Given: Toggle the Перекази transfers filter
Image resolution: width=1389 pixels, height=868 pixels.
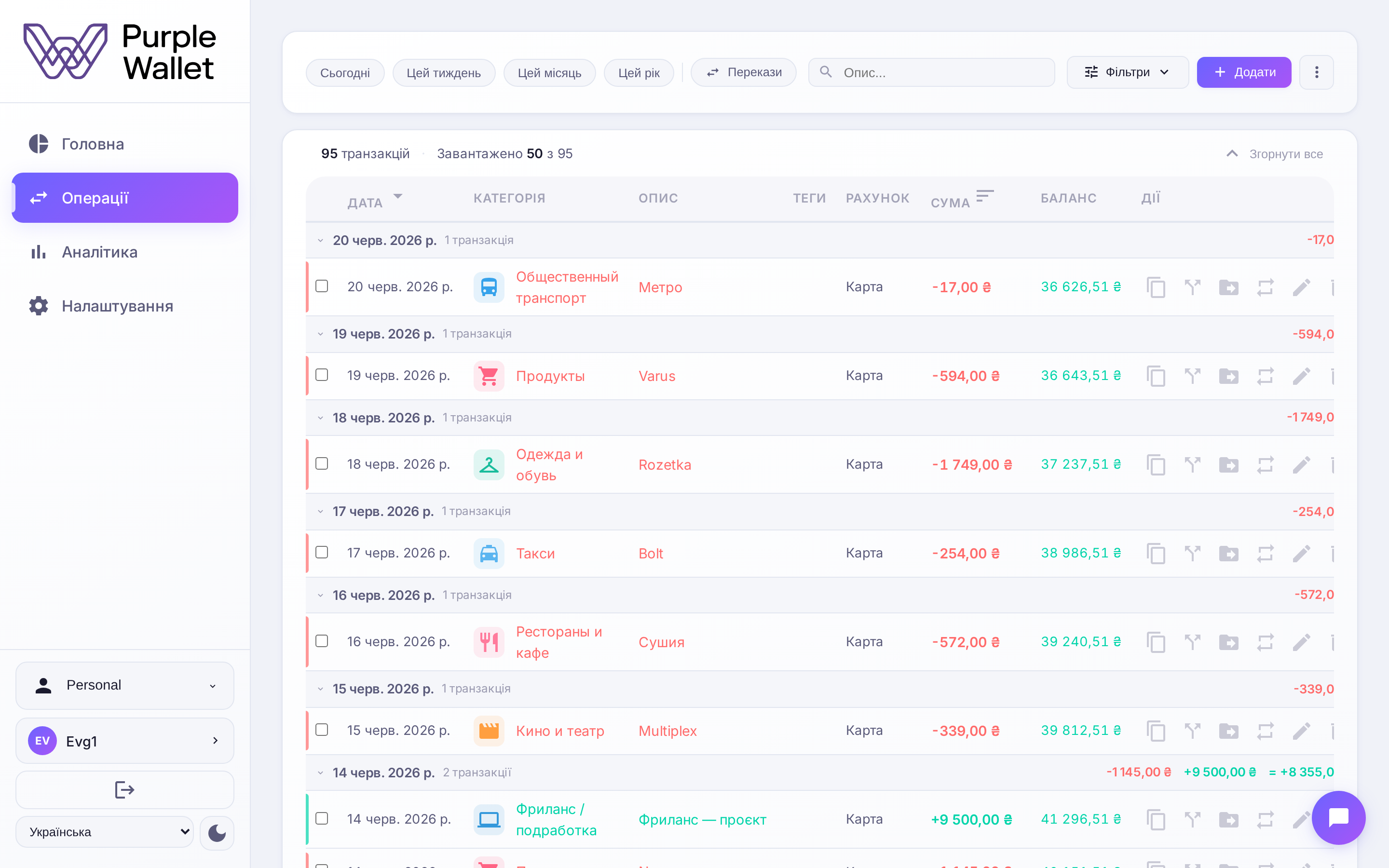Looking at the screenshot, I should pyautogui.click(x=743, y=72).
